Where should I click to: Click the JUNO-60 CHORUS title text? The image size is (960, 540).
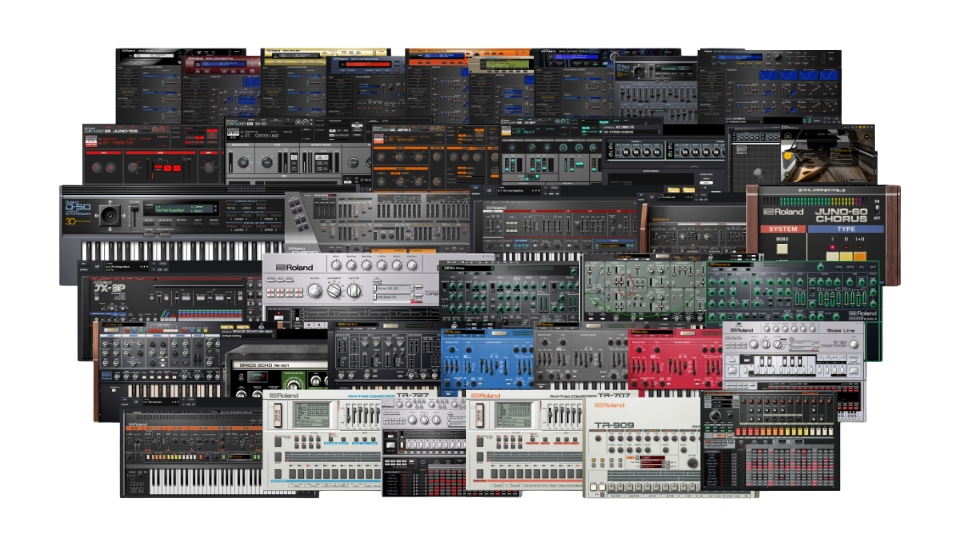(x=841, y=215)
